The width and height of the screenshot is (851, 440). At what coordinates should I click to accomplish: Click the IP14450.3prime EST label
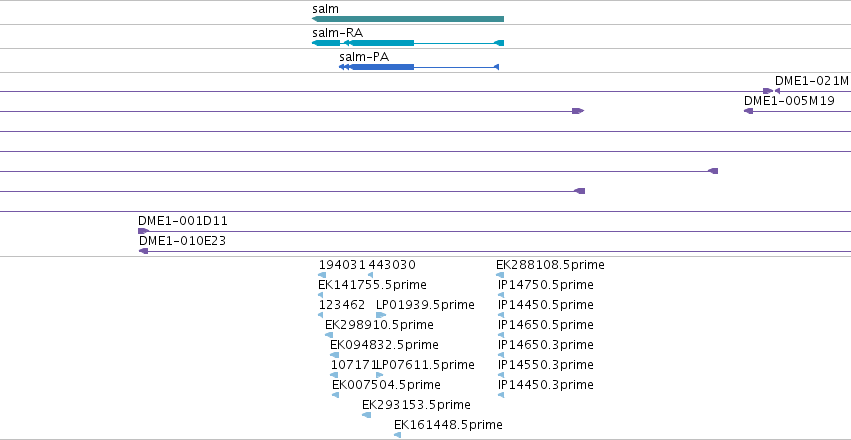(546, 385)
